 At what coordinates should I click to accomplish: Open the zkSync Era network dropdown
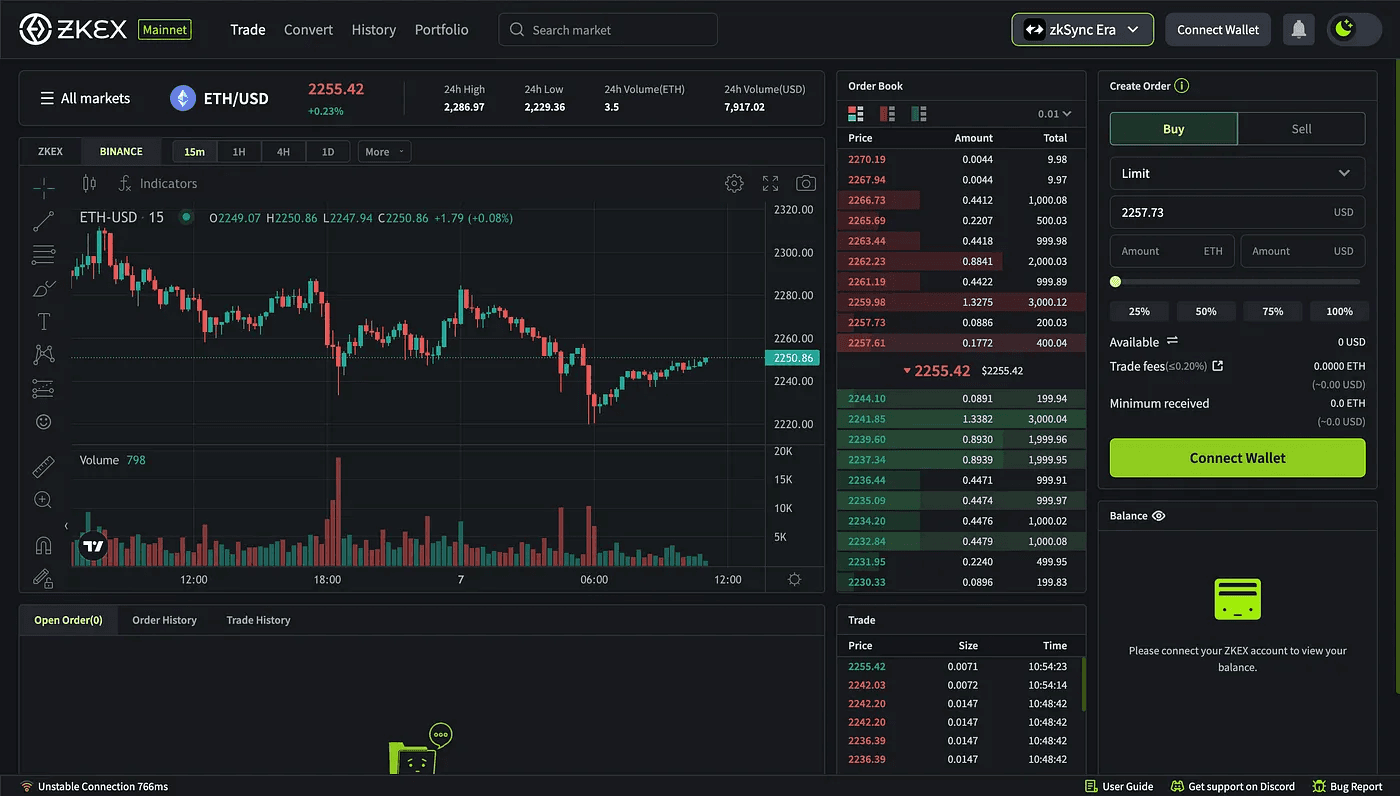(x=1082, y=29)
